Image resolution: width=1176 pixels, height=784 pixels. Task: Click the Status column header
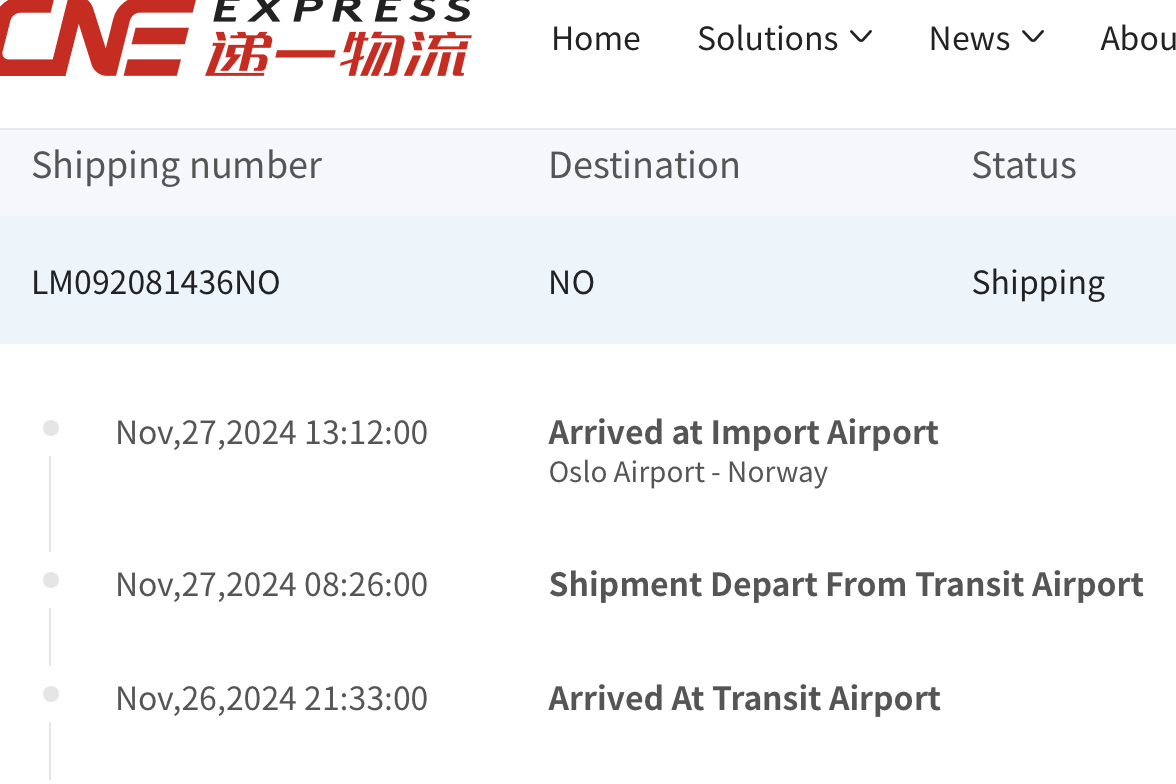[x=1024, y=165]
